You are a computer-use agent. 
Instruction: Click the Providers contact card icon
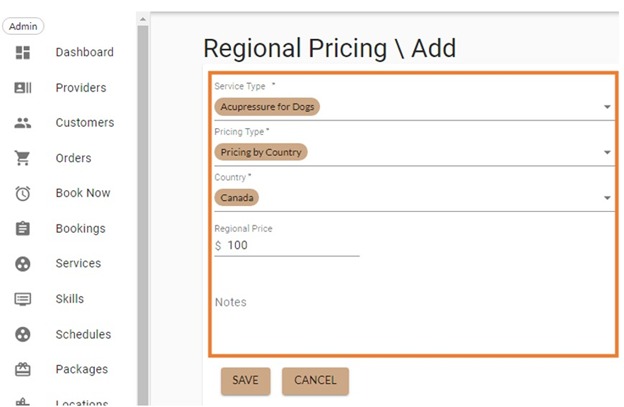(23, 88)
